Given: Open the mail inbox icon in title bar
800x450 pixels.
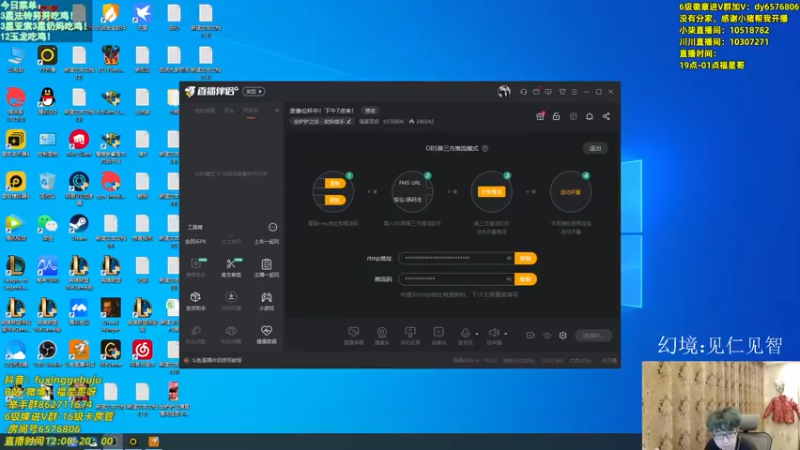Looking at the screenshot, I should click(x=536, y=92).
